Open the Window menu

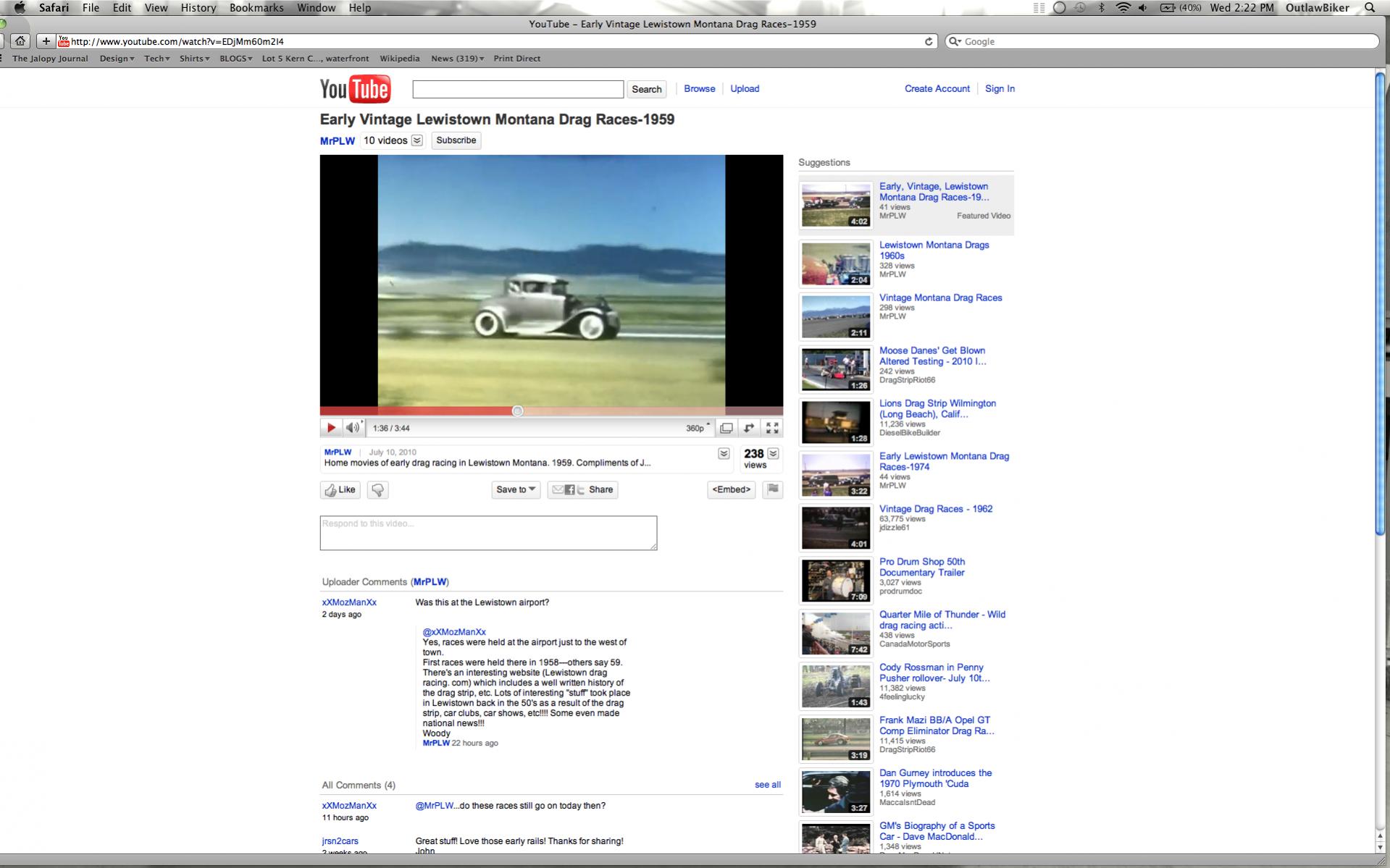tap(316, 7)
